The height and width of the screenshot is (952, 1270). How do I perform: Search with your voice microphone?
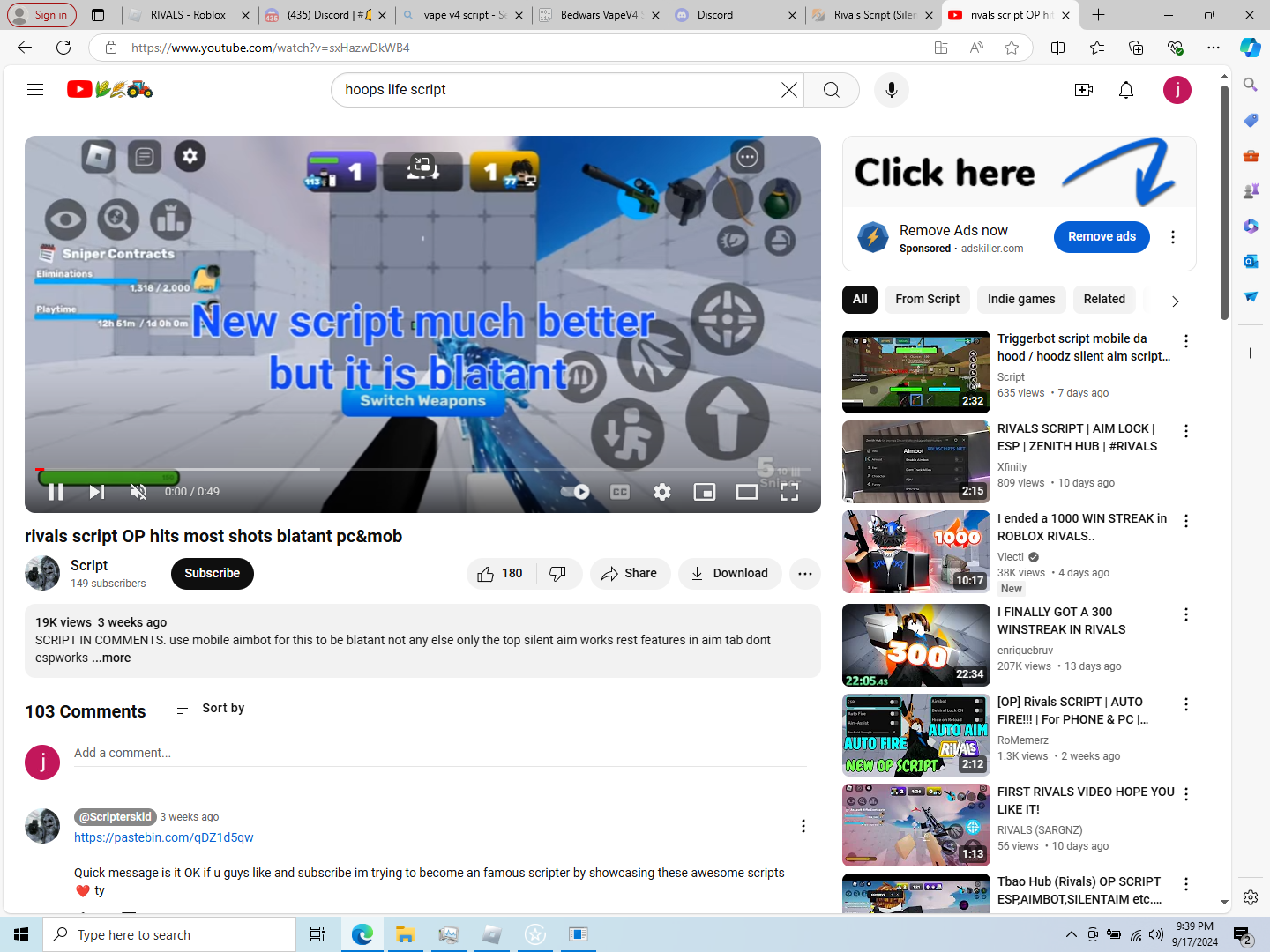[x=892, y=90]
